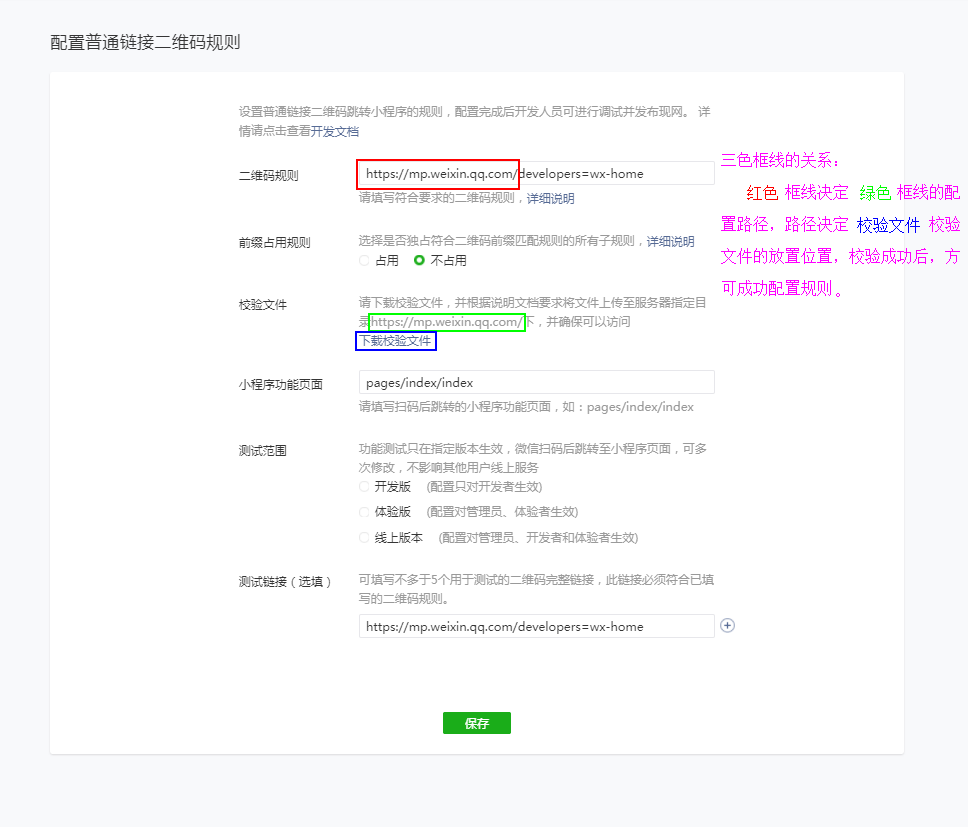Enable the 线上版本 test scope option
968x827 pixels.
(x=363, y=537)
